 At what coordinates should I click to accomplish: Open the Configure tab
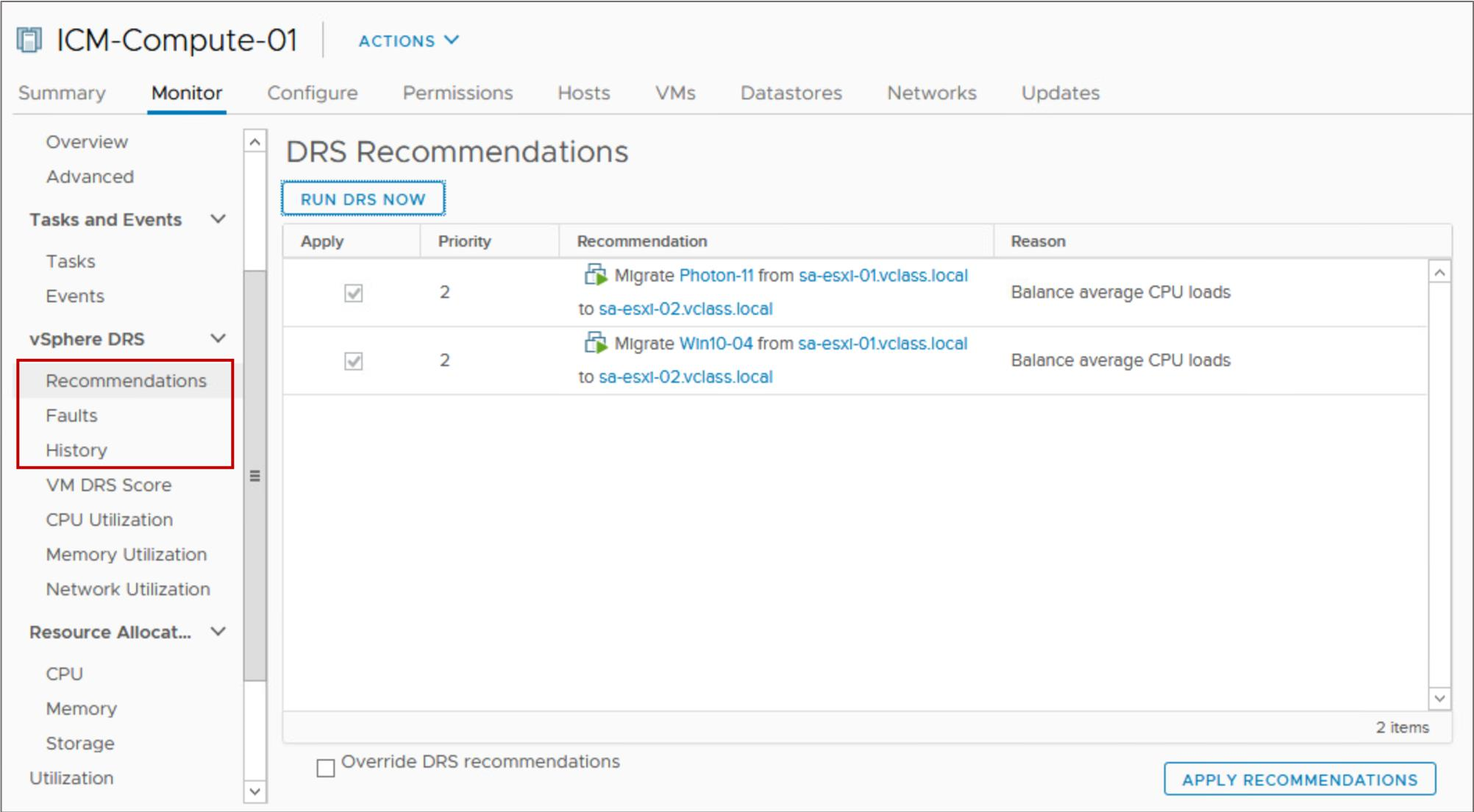click(313, 93)
